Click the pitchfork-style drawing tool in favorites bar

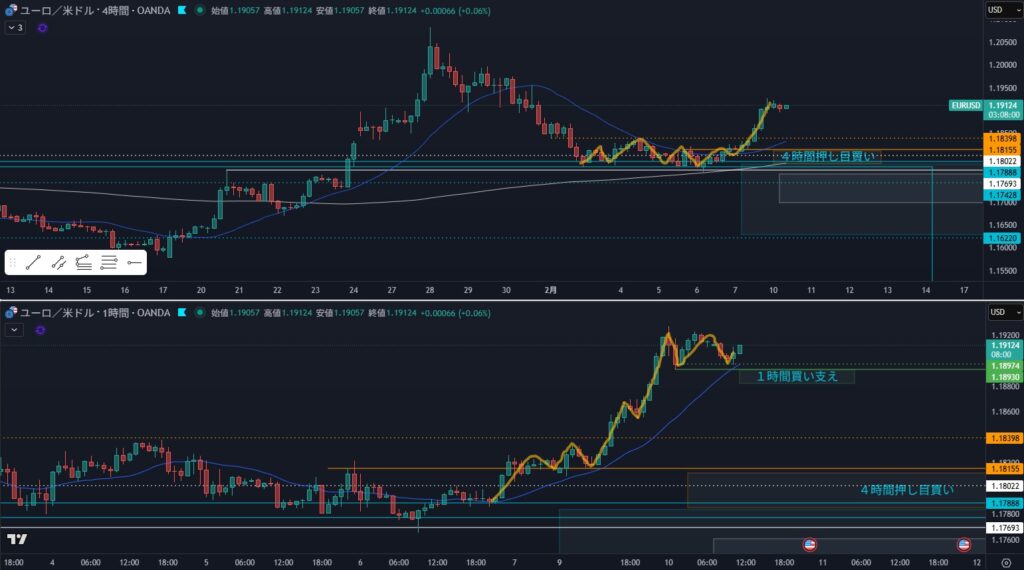tap(84, 263)
